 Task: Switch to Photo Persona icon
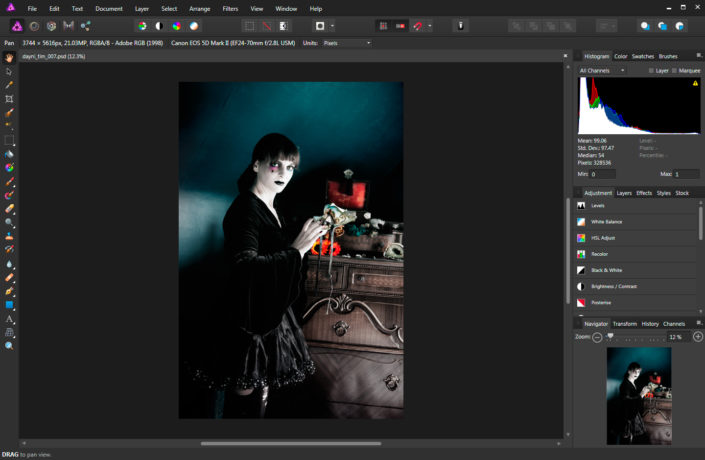[17, 26]
